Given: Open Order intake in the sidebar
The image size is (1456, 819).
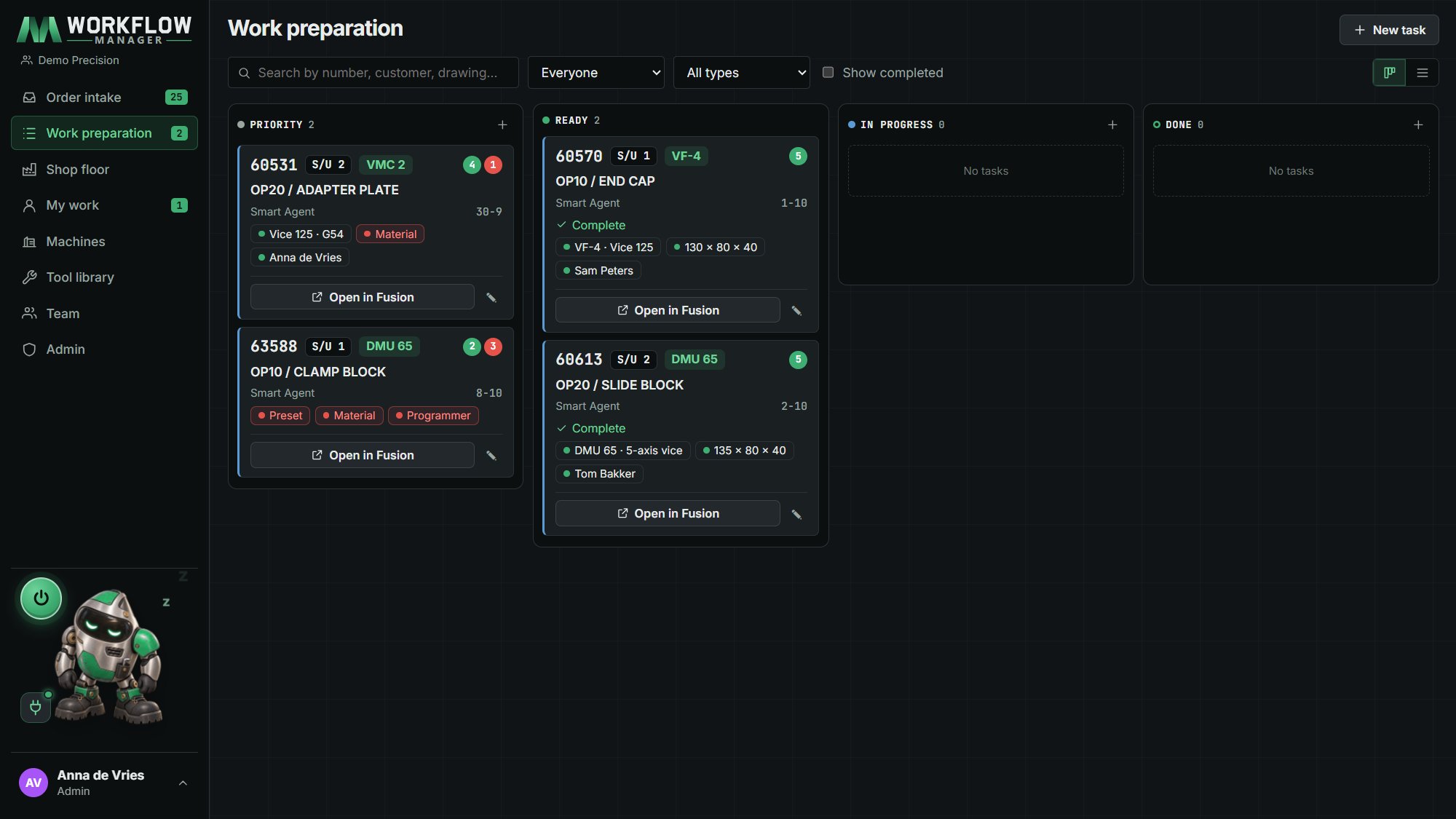Looking at the screenshot, I should [x=104, y=98].
